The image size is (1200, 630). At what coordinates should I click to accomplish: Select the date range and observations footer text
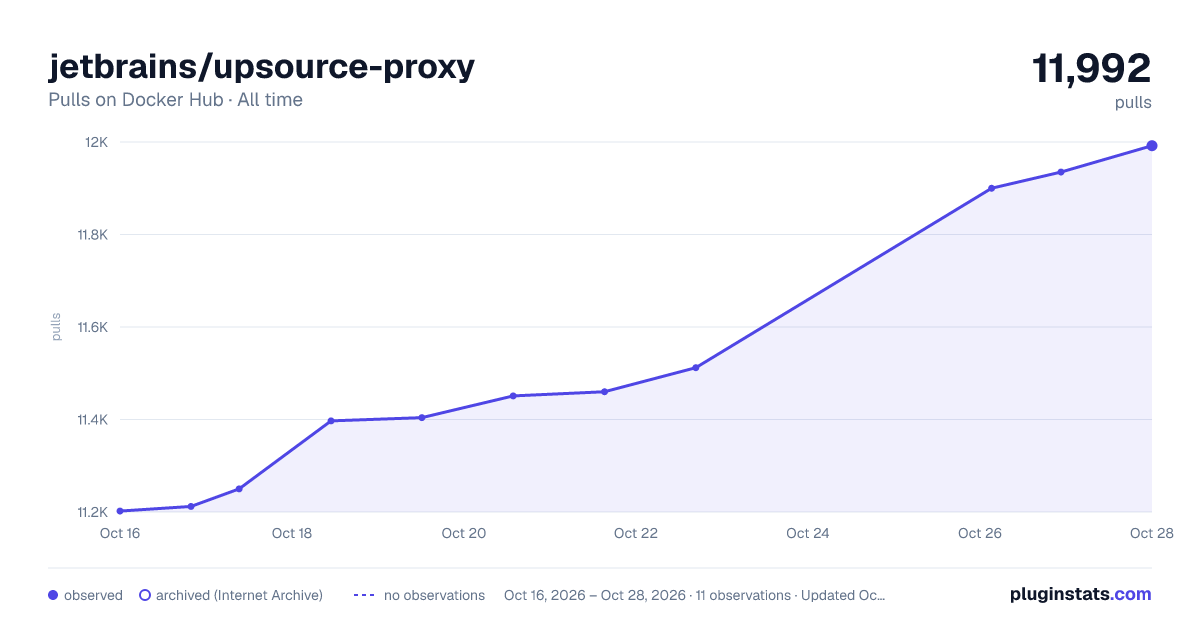coord(695,595)
